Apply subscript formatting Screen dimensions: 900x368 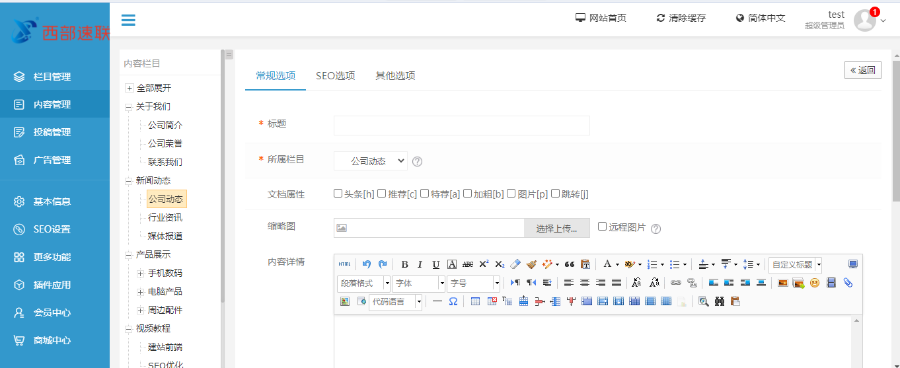pyautogui.click(x=499, y=265)
